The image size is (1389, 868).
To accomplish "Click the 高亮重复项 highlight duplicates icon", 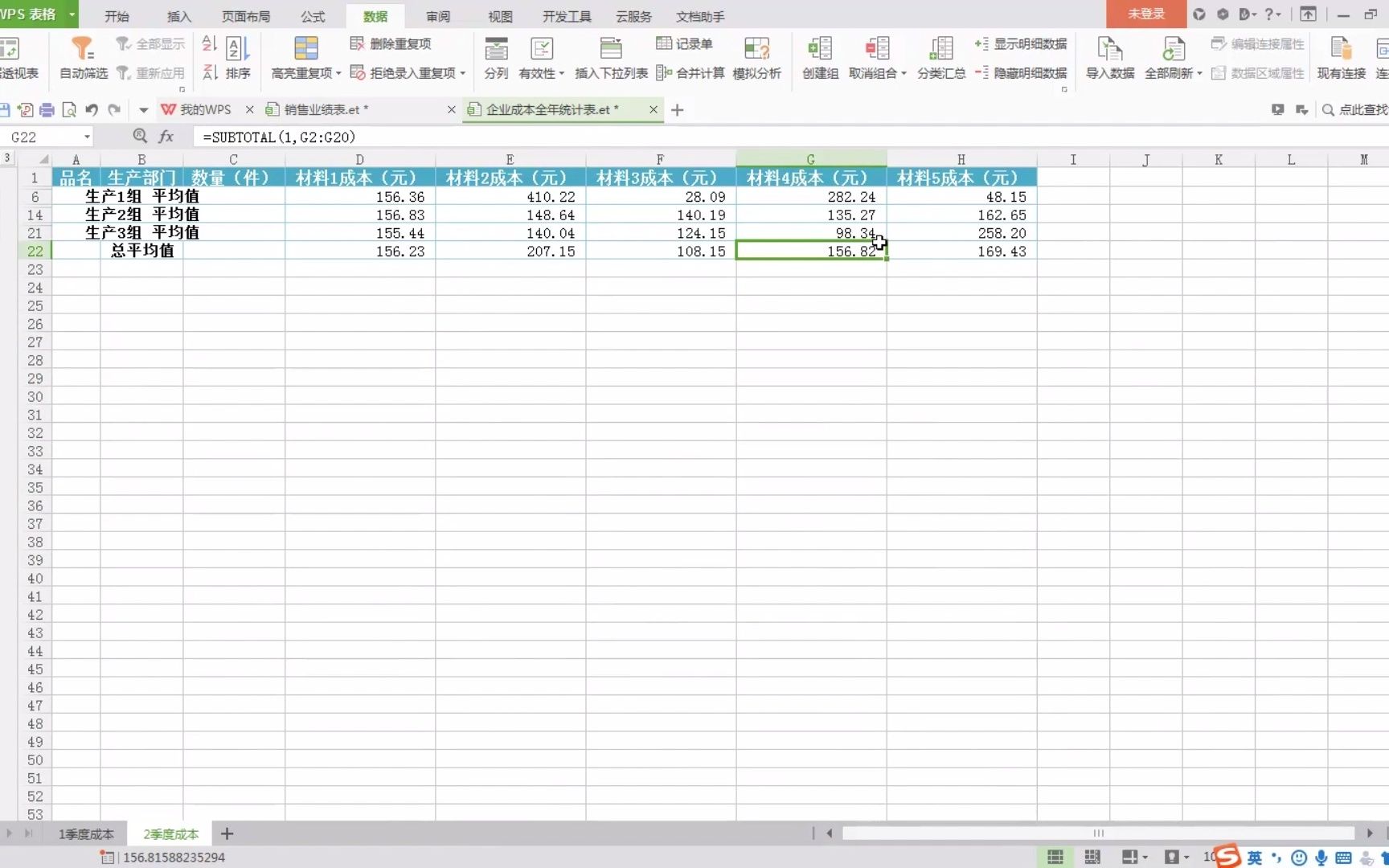I will coord(305,49).
